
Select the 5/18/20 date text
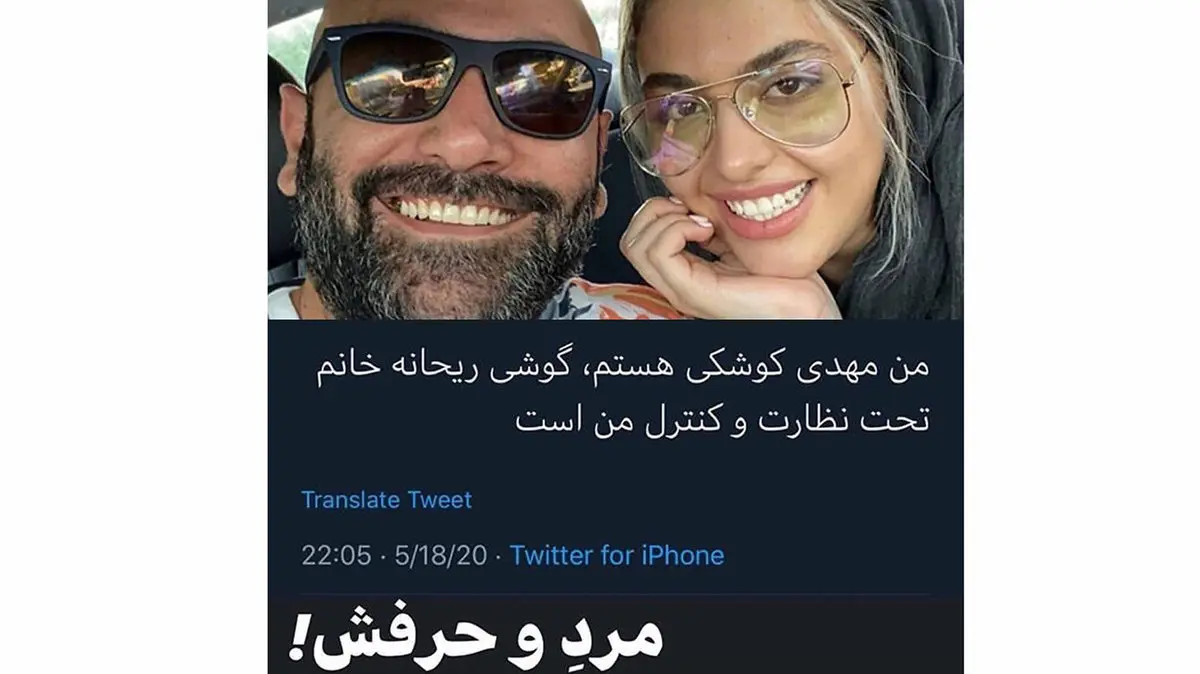click(441, 556)
